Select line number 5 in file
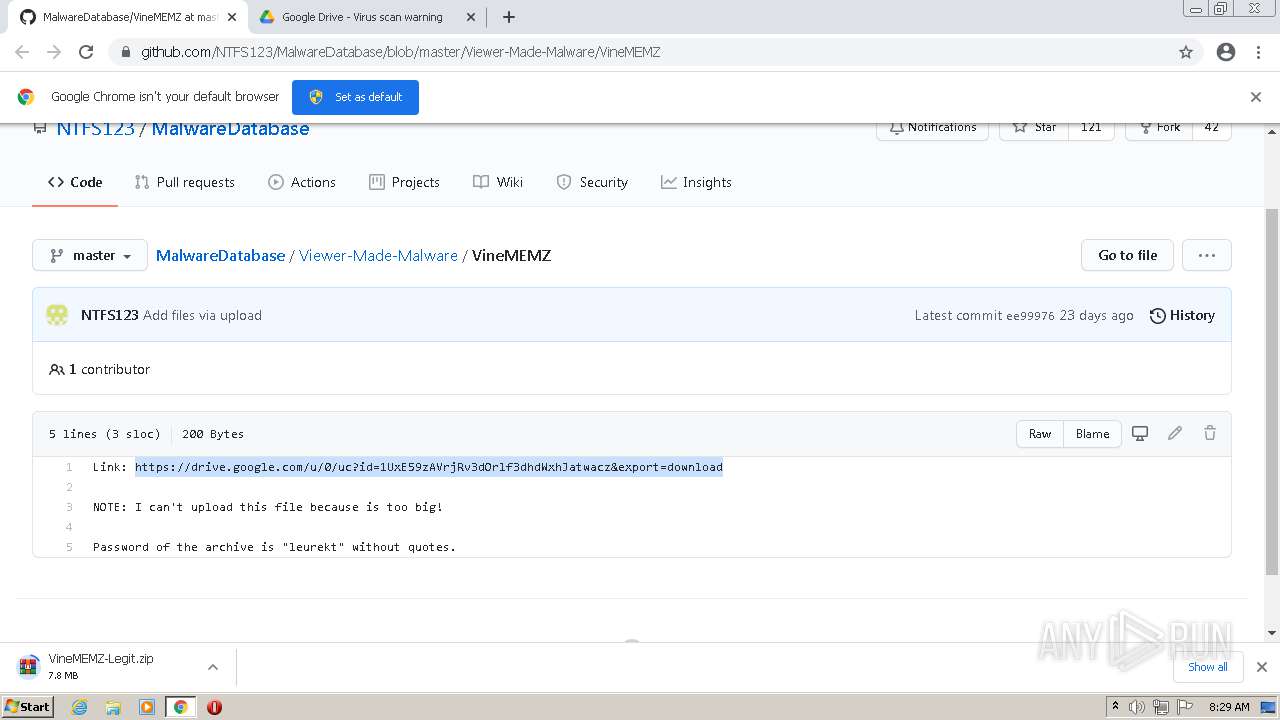 69,547
